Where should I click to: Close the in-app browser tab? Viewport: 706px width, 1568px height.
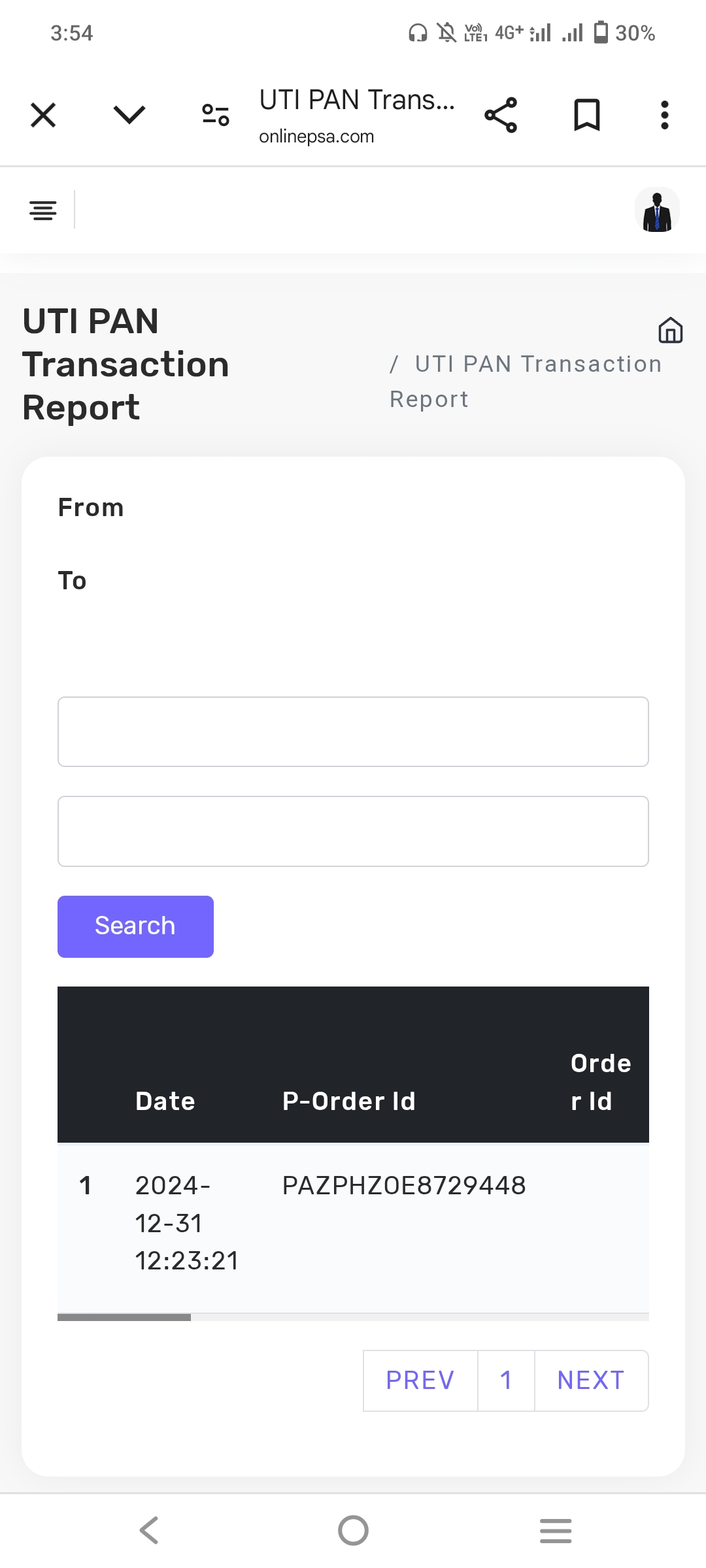pyautogui.click(x=43, y=116)
